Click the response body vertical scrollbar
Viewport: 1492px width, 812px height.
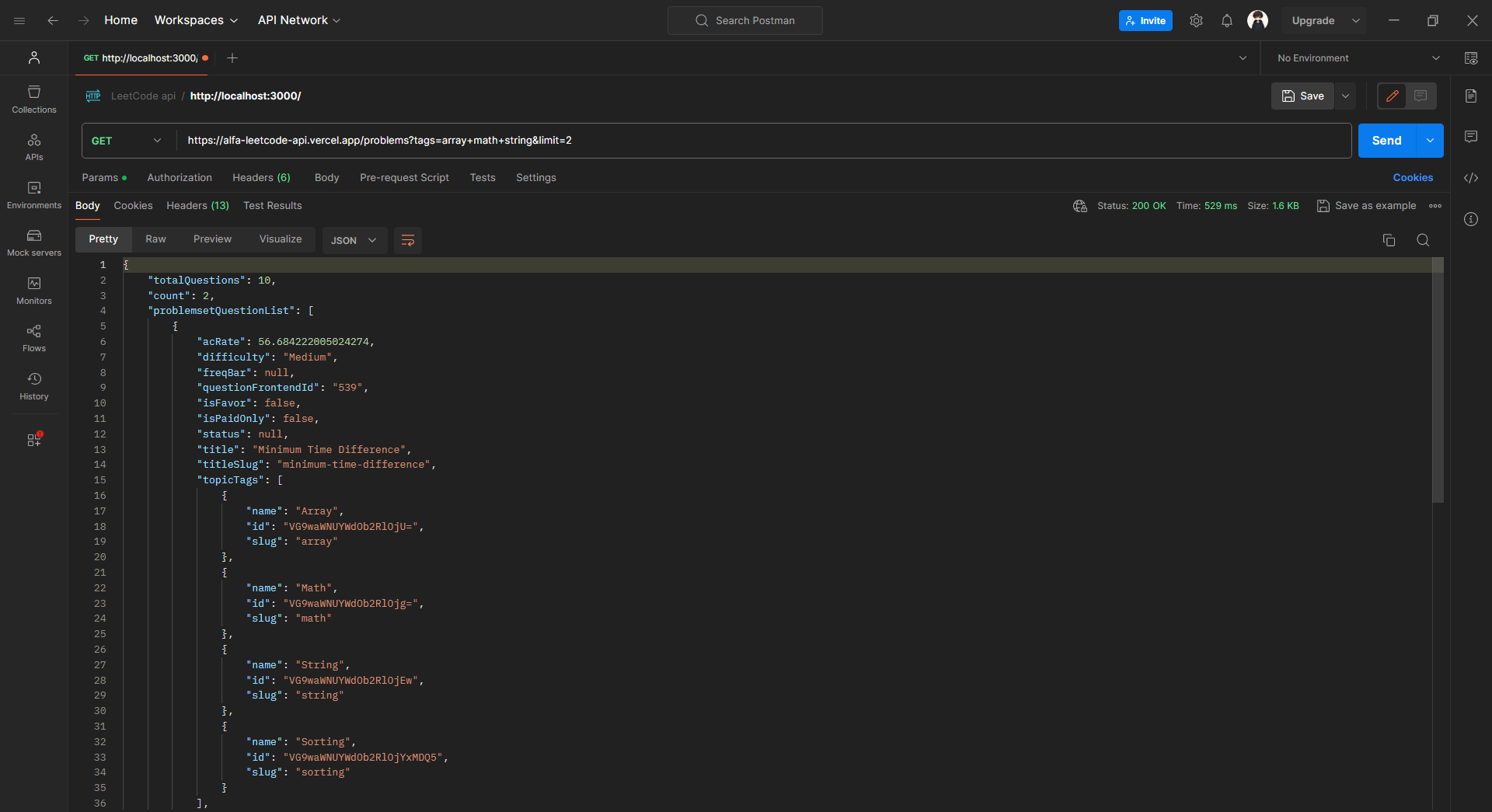1438,389
